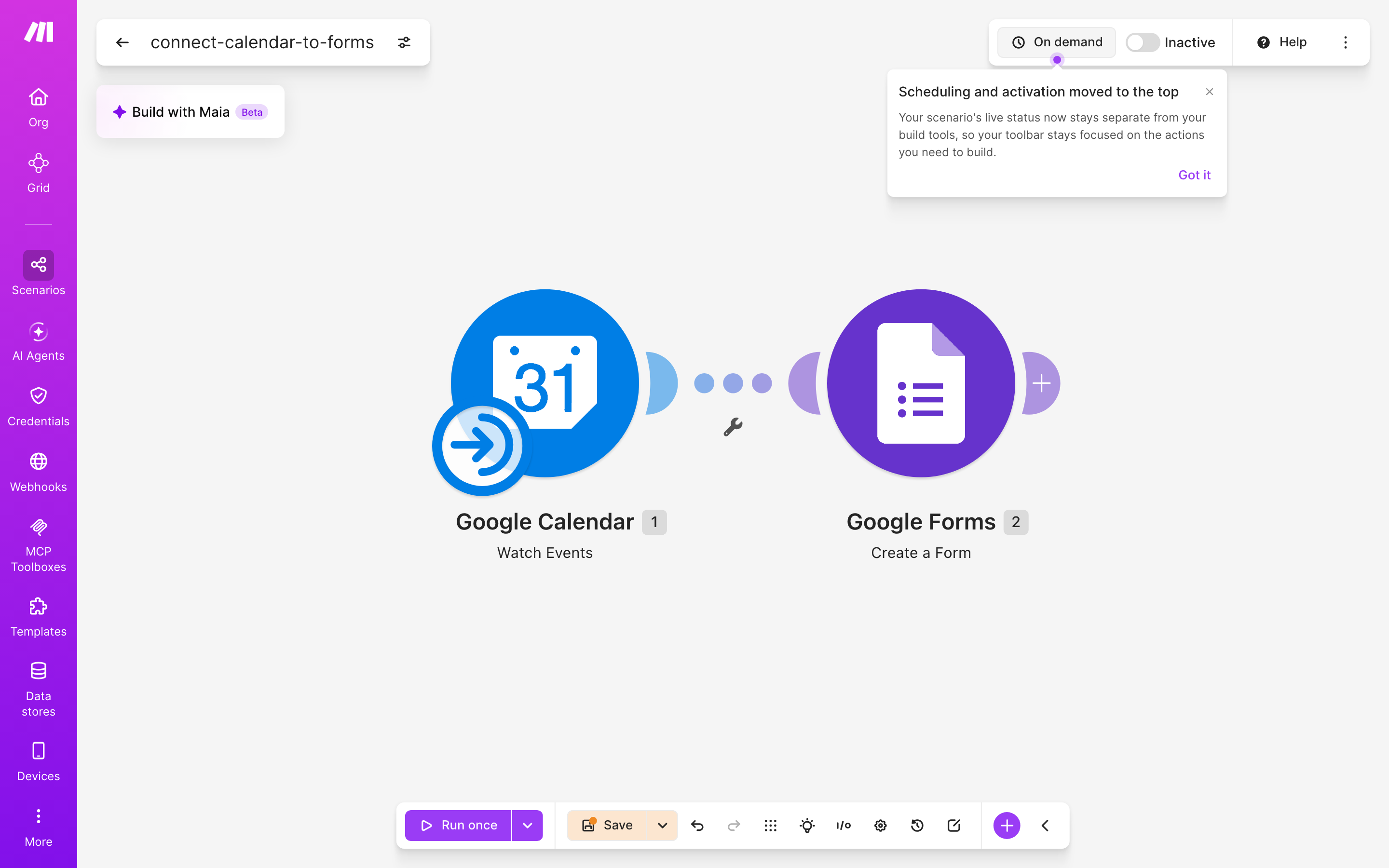Viewport: 1389px width, 868px height.
Task: Open the Watch Events trigger badge
Action: [x=481, y=446]
